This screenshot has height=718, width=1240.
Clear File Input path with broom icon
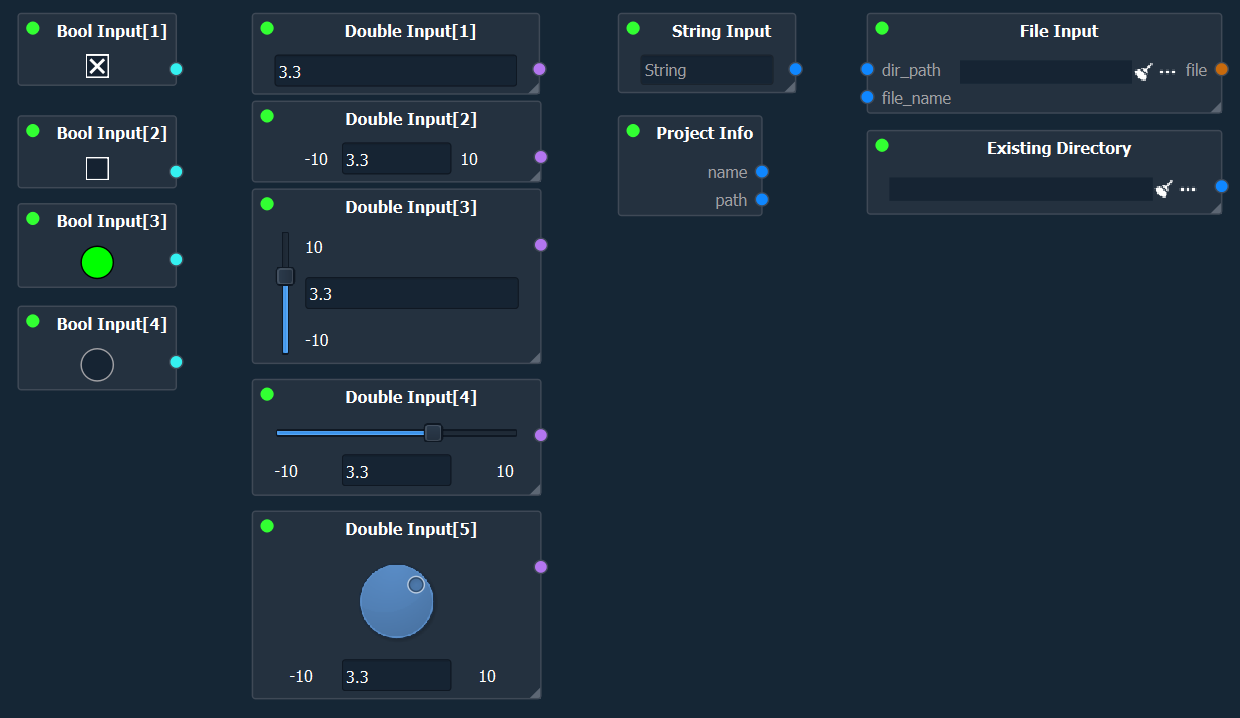(x=1143, y=71)
